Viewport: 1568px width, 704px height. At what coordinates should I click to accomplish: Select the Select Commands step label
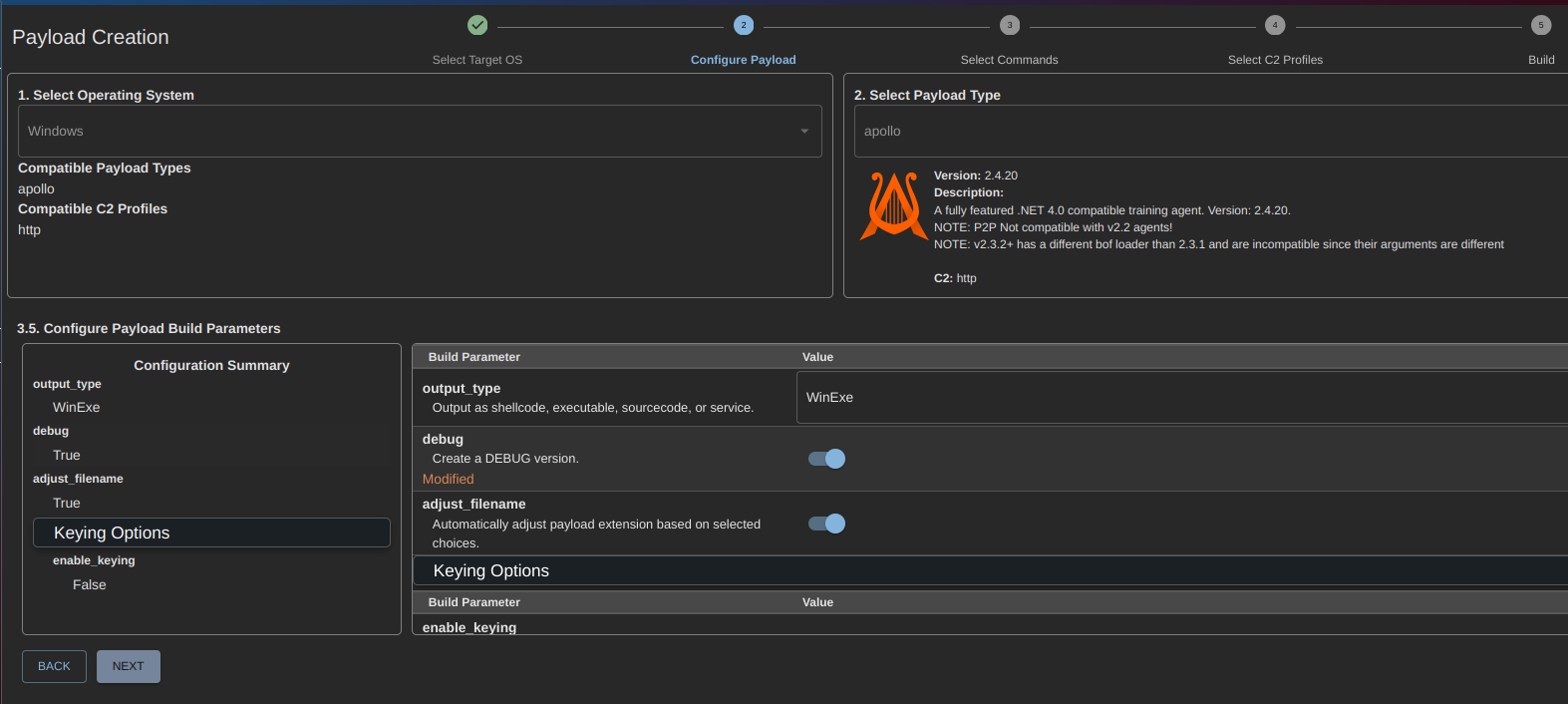coord(1010,60)
